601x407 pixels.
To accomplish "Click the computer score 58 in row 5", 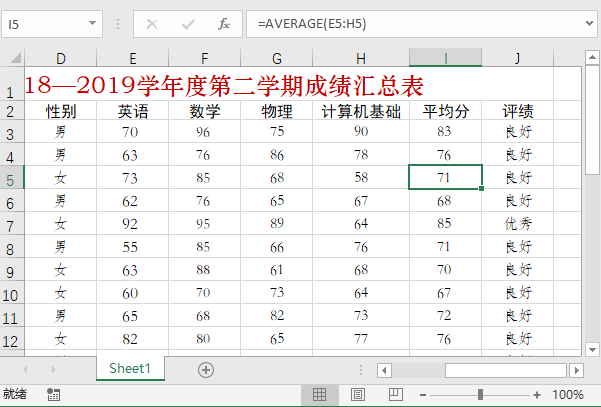I will tap(361, 177).
